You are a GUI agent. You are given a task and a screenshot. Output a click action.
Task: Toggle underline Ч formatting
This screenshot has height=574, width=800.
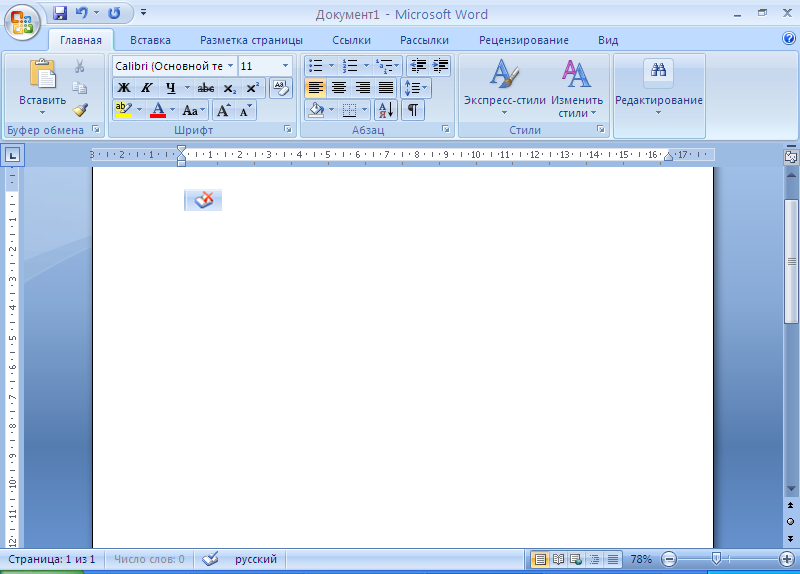point(171,88)
